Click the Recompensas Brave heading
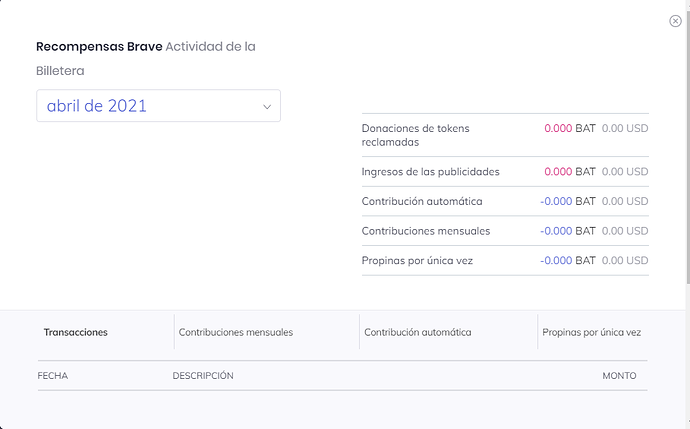The image size is (690, 429). [99, 47]
